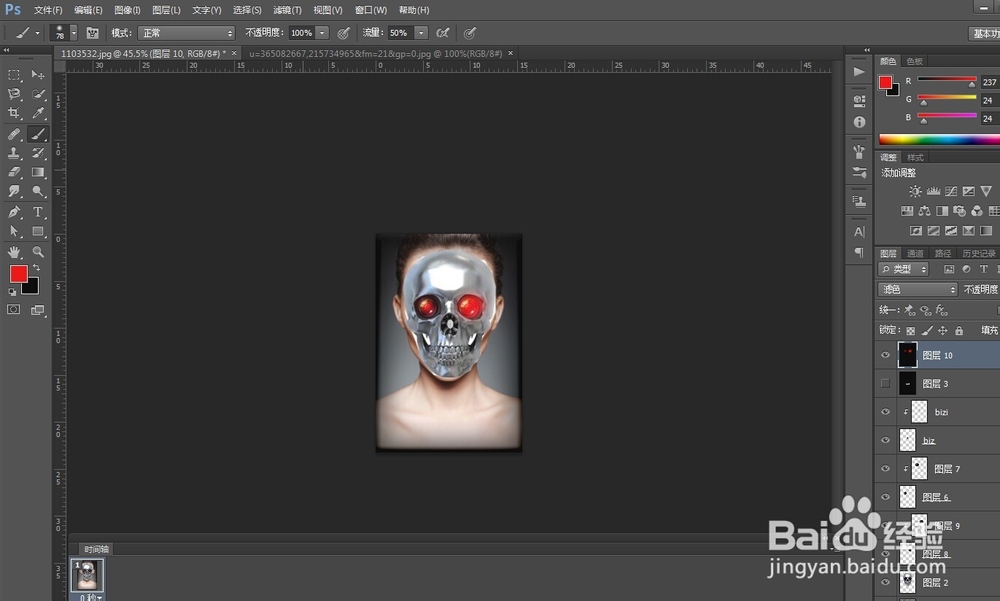Select the Quick Selection tool
The height and width of the screenshot is (601, 1000).
pos(38,94)
